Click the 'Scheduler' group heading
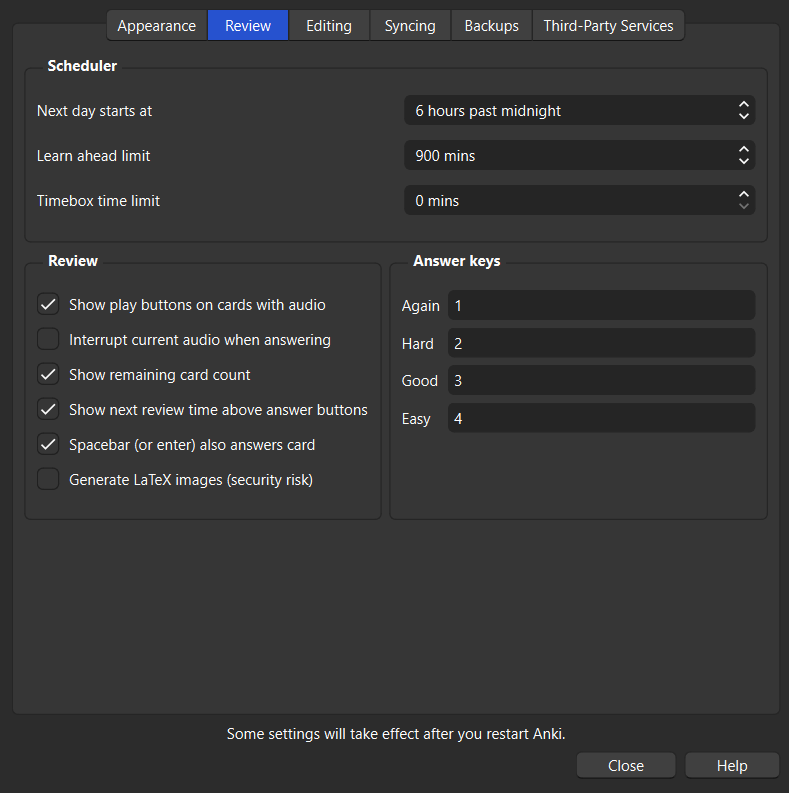The height and width of the screenshot is (793, 789). (82, 66)
